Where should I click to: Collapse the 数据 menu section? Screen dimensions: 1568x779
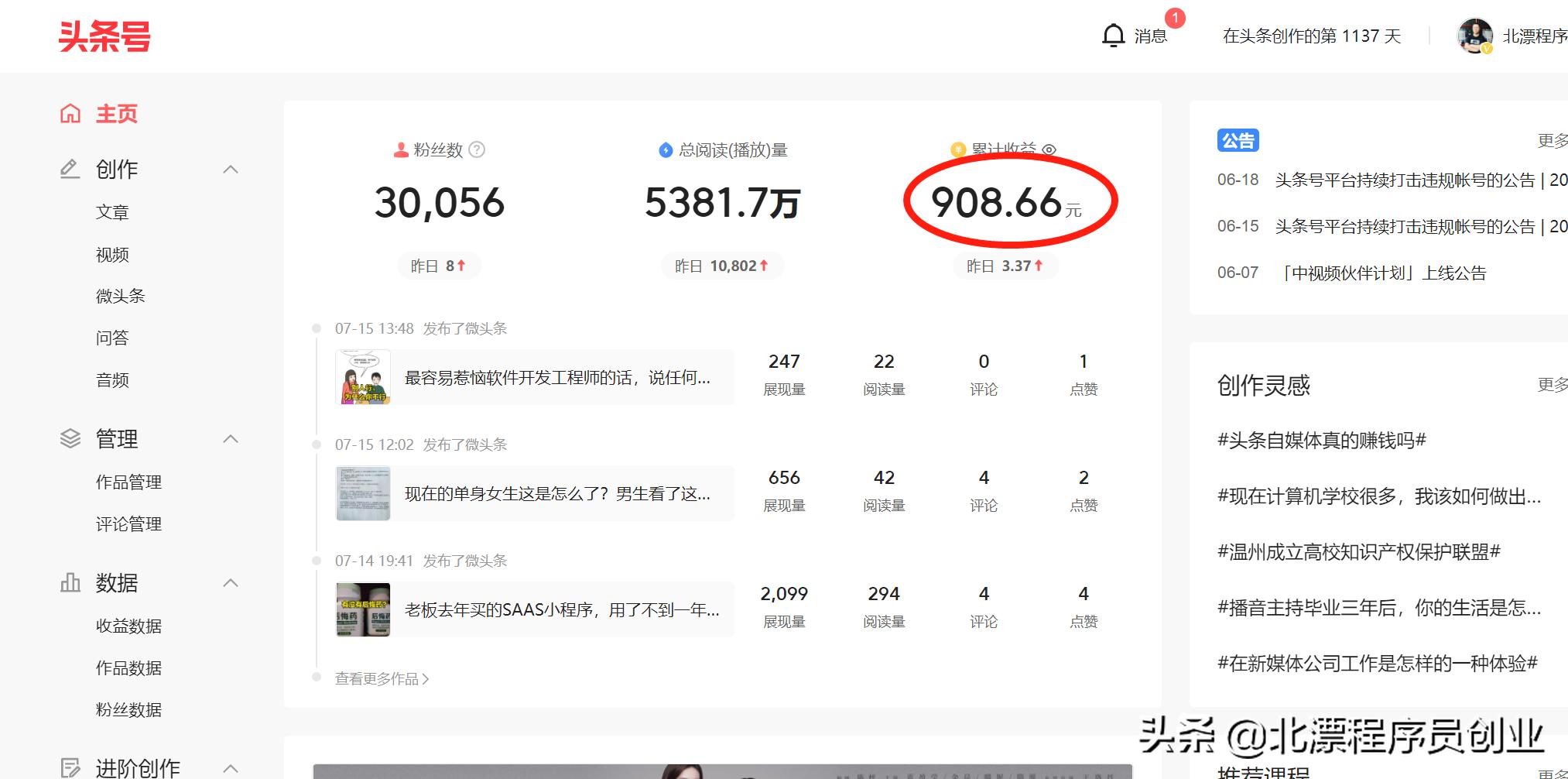[231, 582]
